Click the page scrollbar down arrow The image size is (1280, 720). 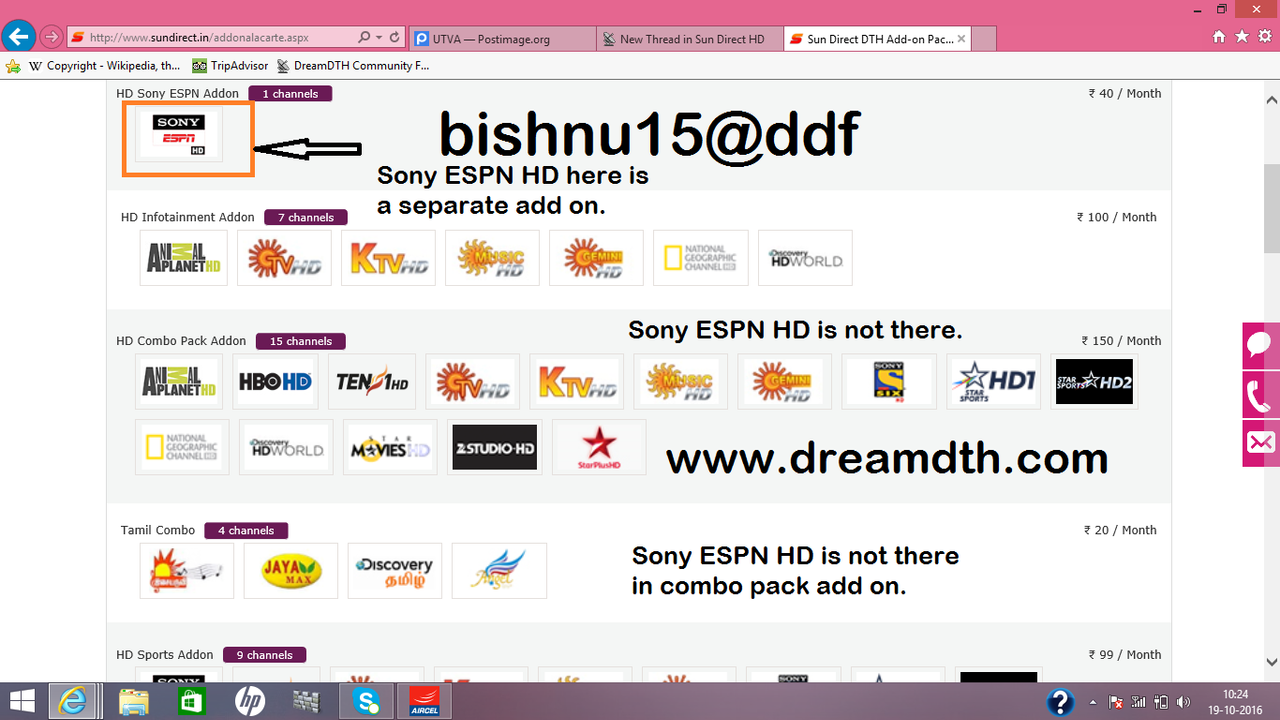pyautogui.click(x=1272, y=661)
